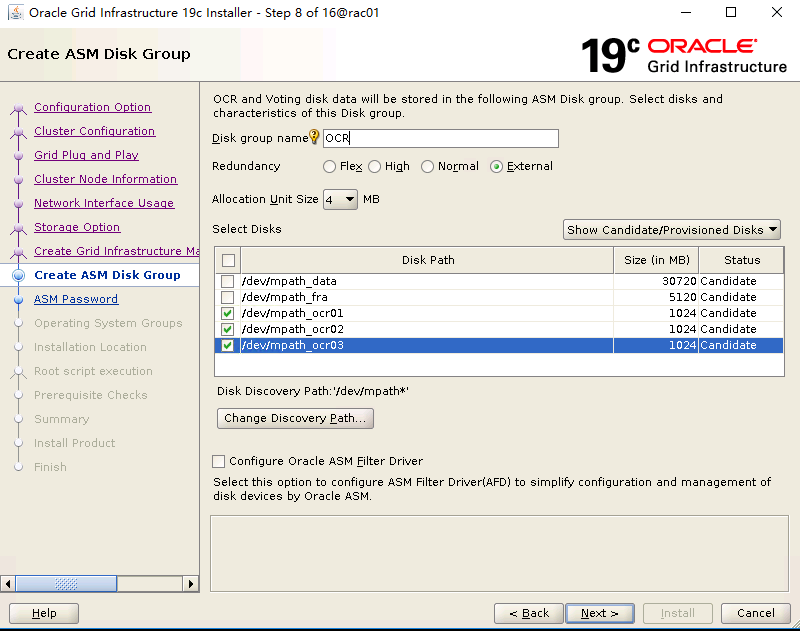Screen dimensions: 800x631
Task: Check the /dev/mpath_fra disk checkbox
Action: (228, 297)
